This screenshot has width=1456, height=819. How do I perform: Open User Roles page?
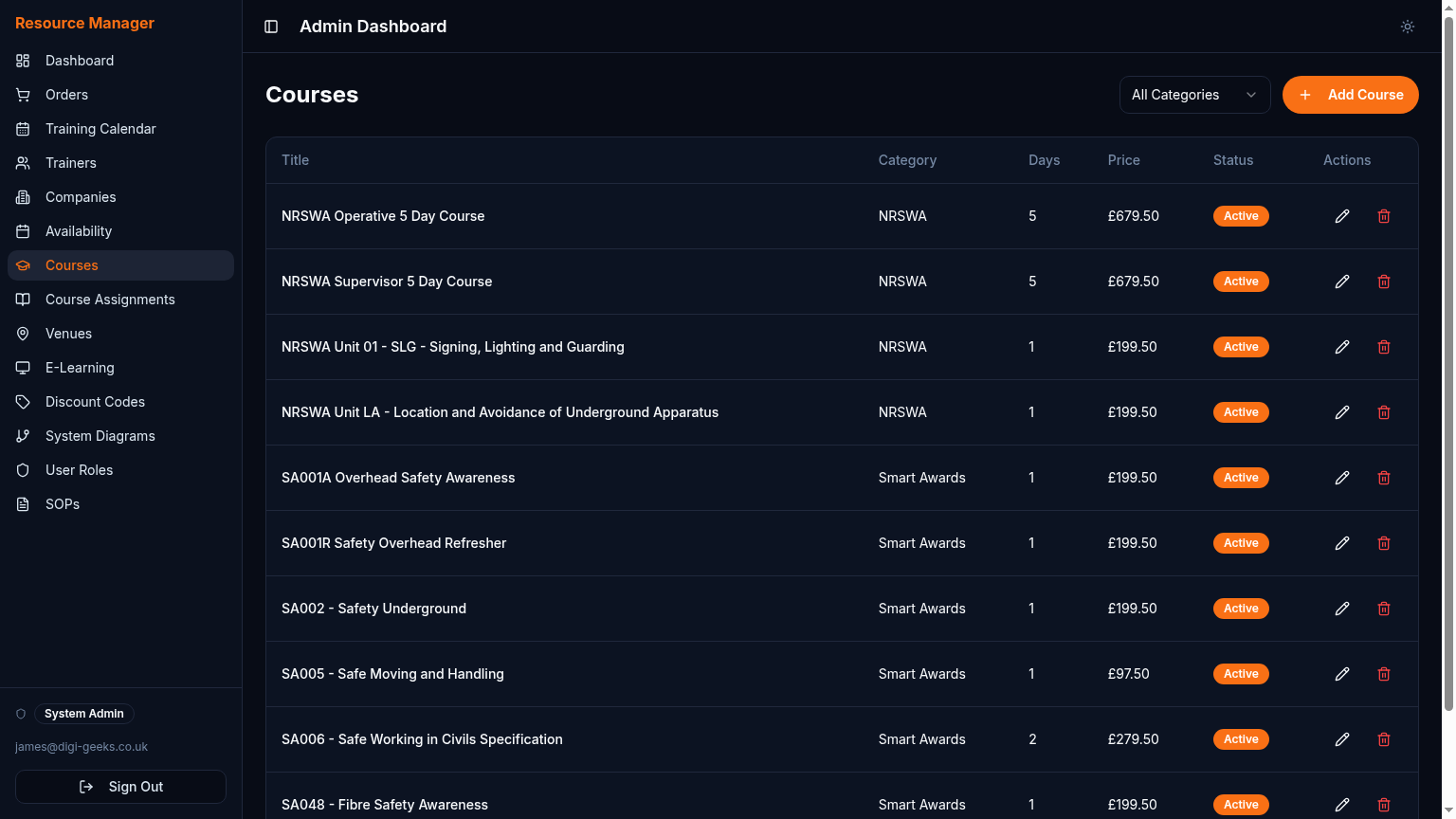[x=120, y=470]
